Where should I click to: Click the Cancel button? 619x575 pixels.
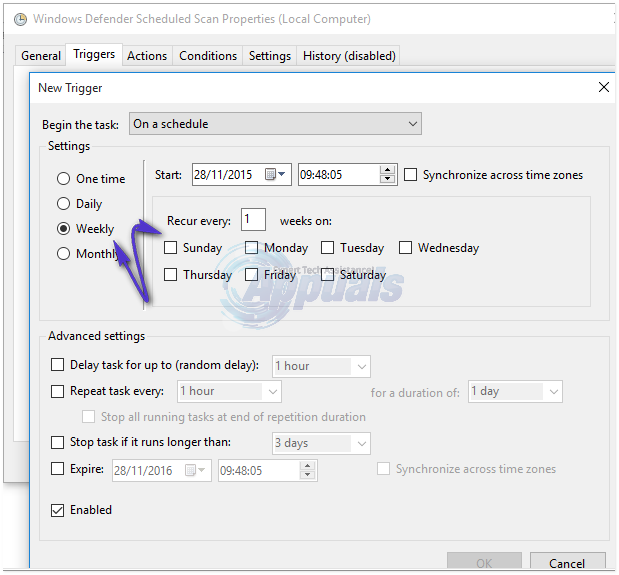click(567, 562)
